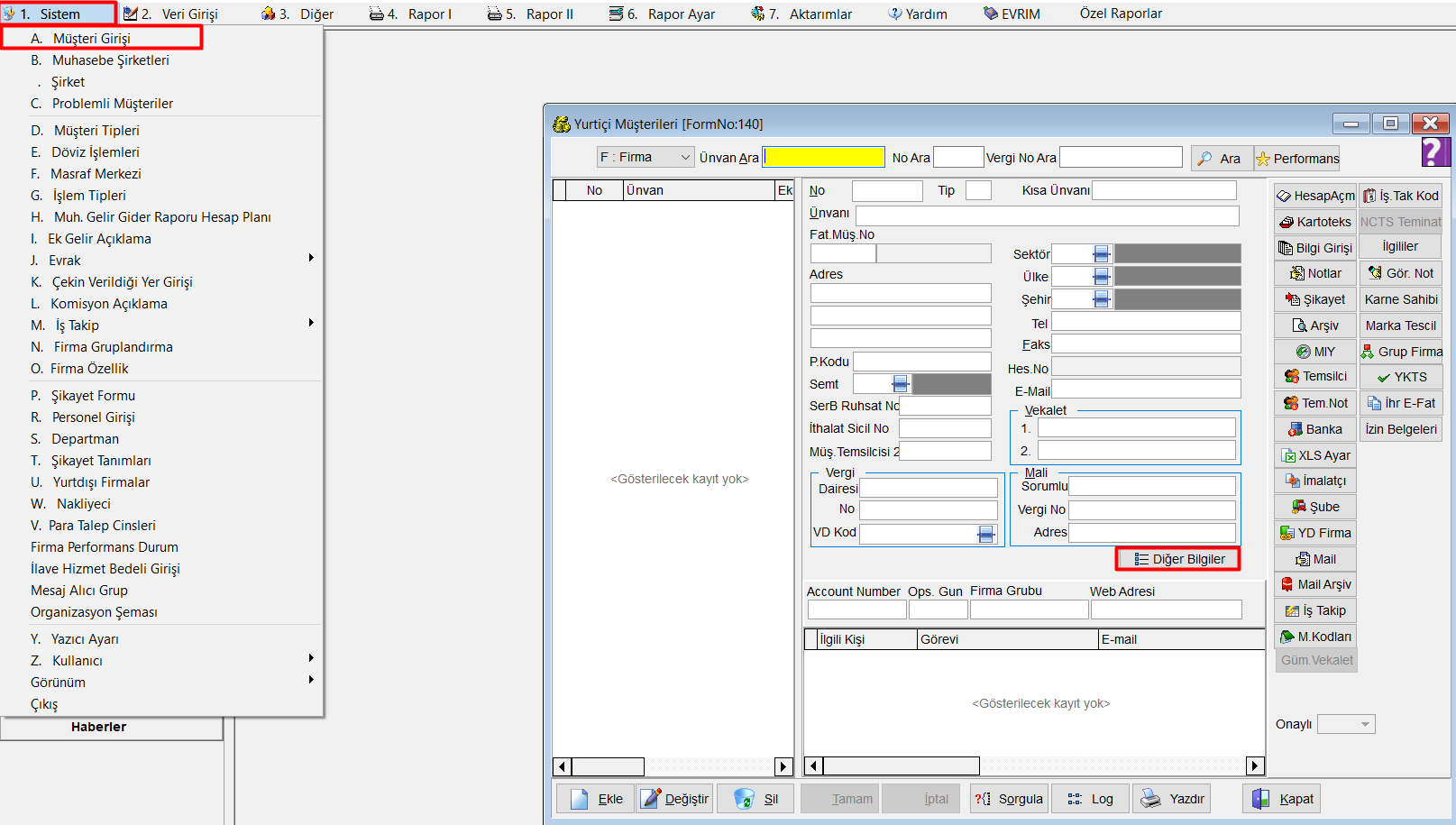
Task: Open Gör. Not button
Action: (x=1401, y=273)
